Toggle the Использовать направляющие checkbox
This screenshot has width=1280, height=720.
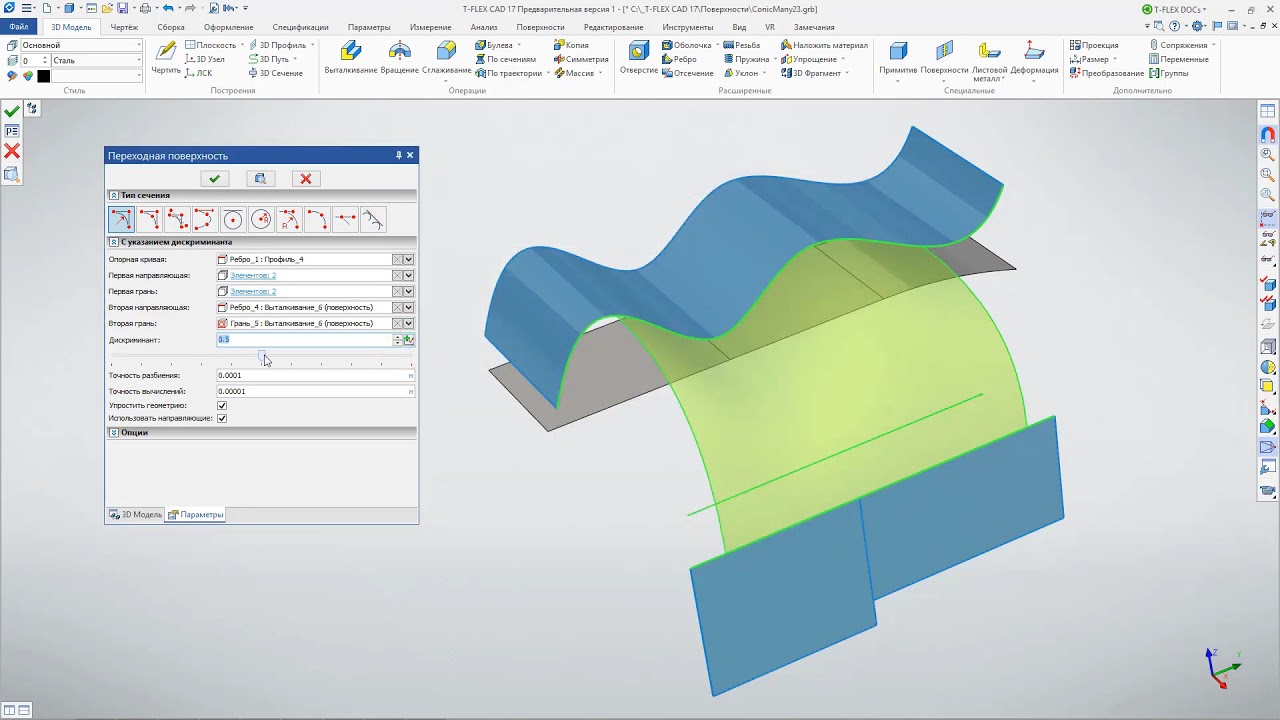(x=222, y=418)
